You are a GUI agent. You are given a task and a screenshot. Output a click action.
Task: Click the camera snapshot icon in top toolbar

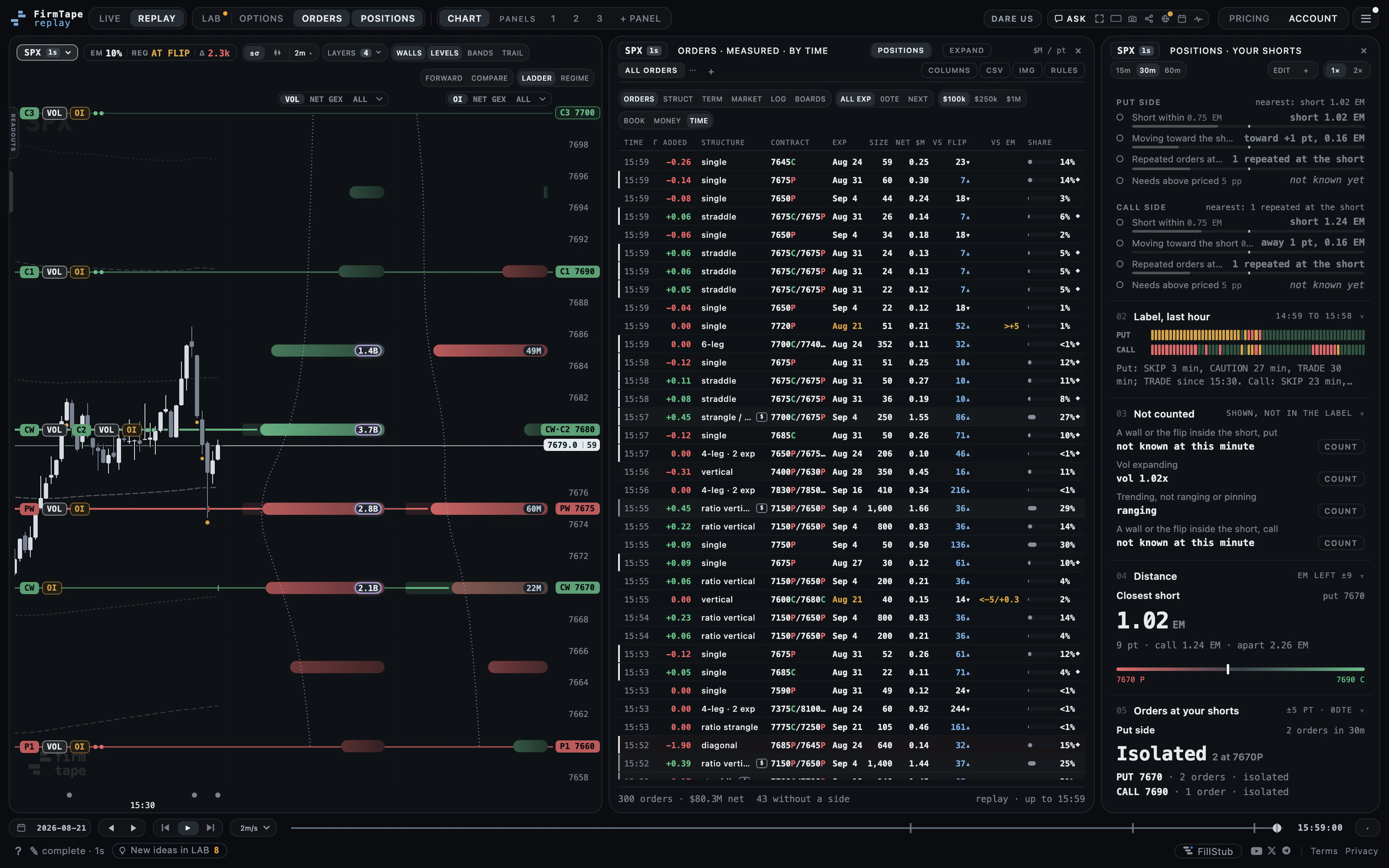coord(1132,18)
